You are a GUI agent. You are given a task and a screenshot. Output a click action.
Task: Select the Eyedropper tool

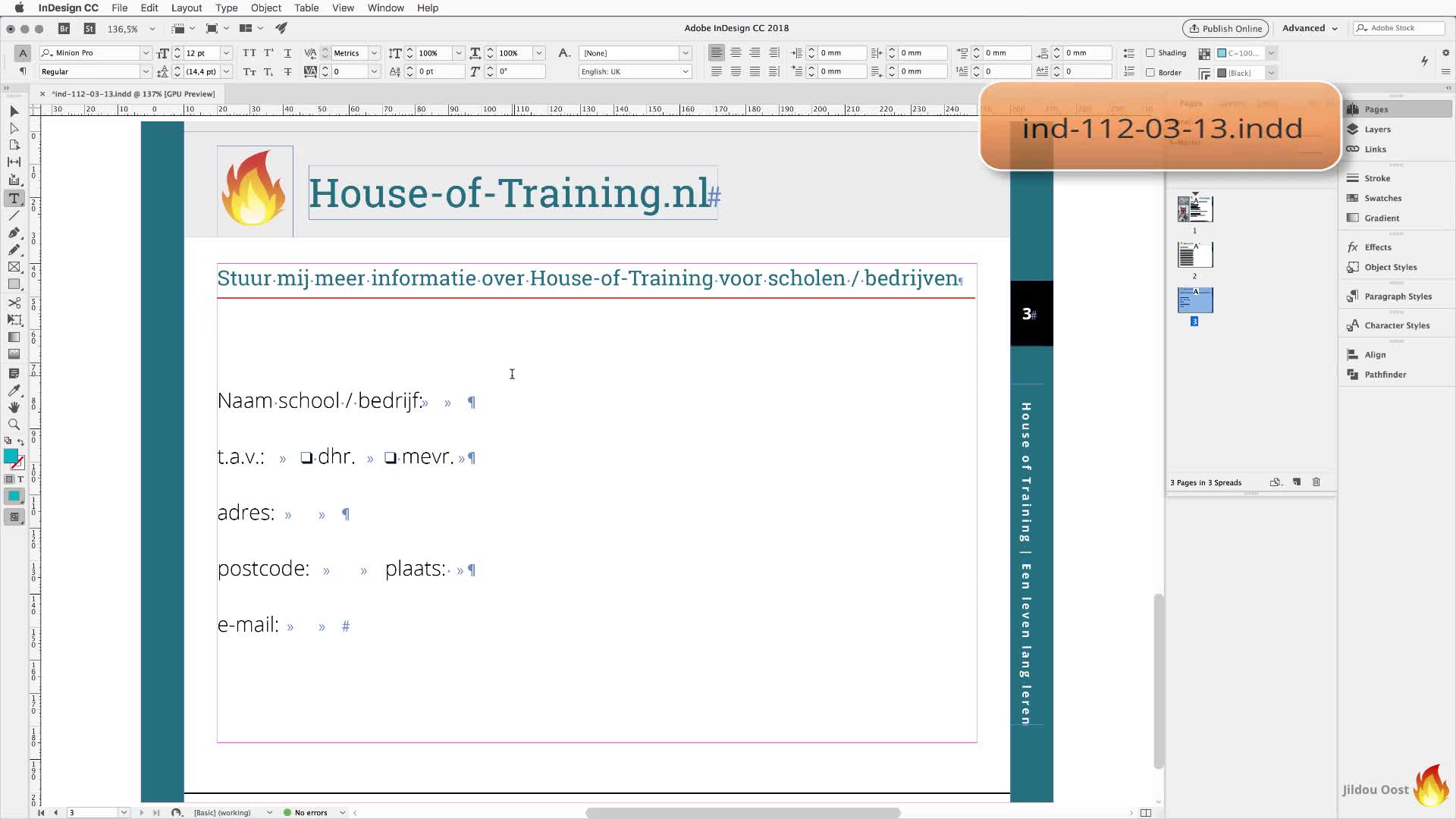click(14, 391)
